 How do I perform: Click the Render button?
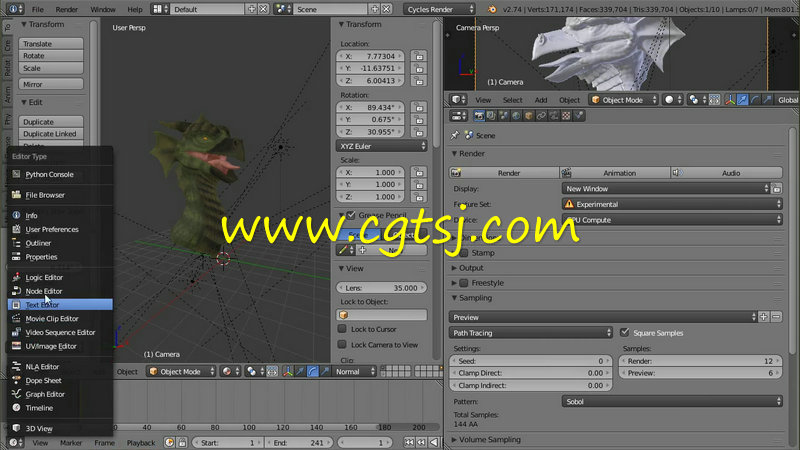(504, 173)
